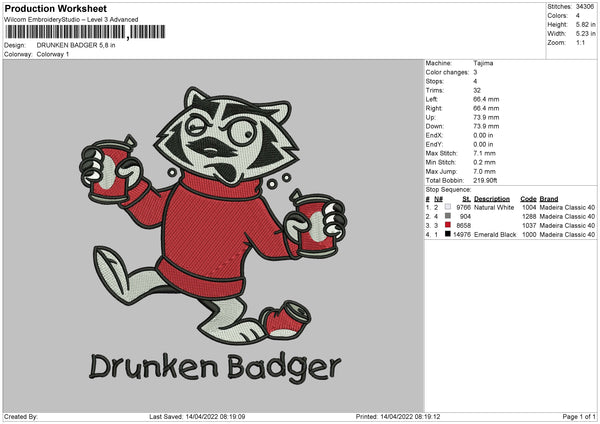
Task: Select the 'Emerald Black' description cell
Action: coord(495,235)
